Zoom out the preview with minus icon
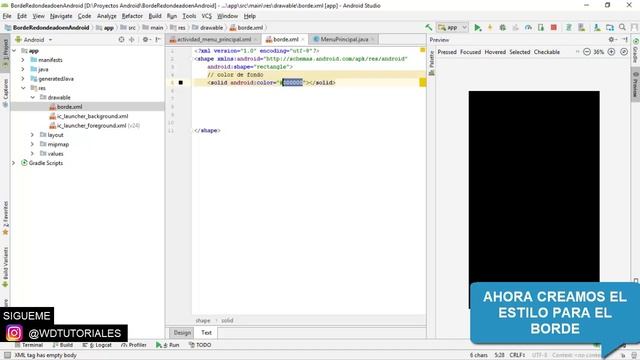The image size is (640, 360). click(x=587, y=52)
